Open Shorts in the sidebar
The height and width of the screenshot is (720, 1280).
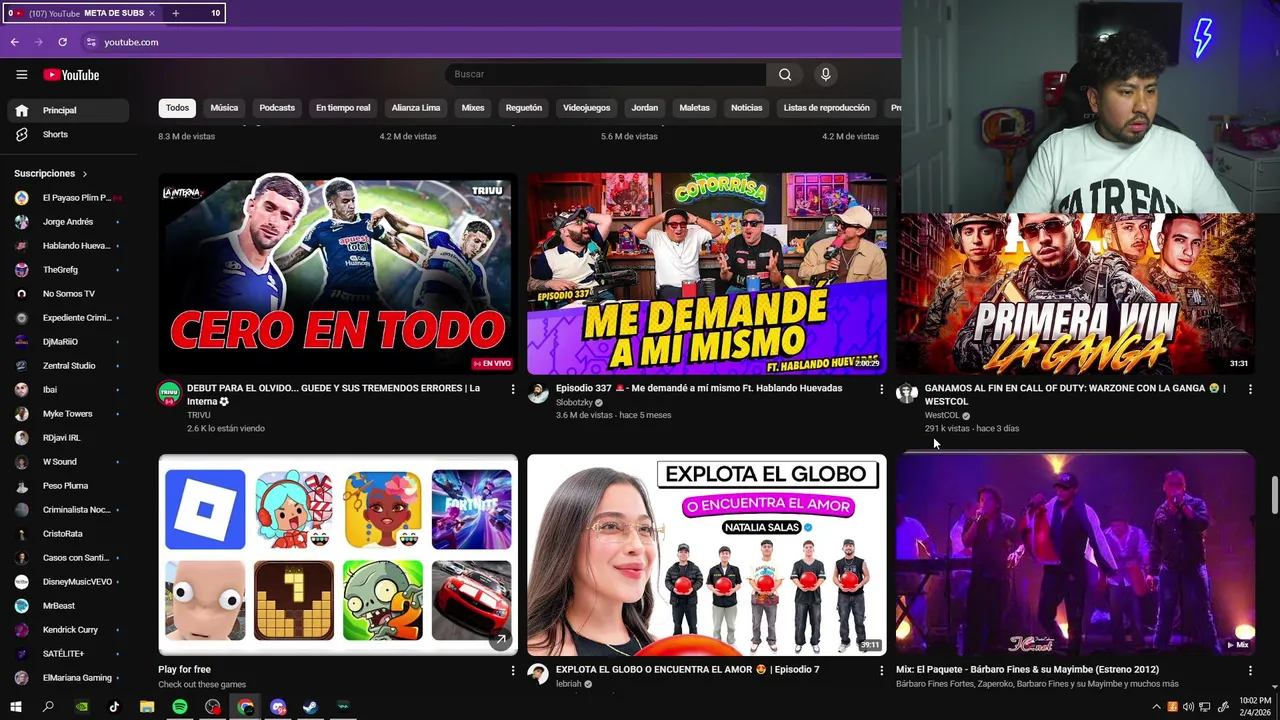[x=68, y=134]
